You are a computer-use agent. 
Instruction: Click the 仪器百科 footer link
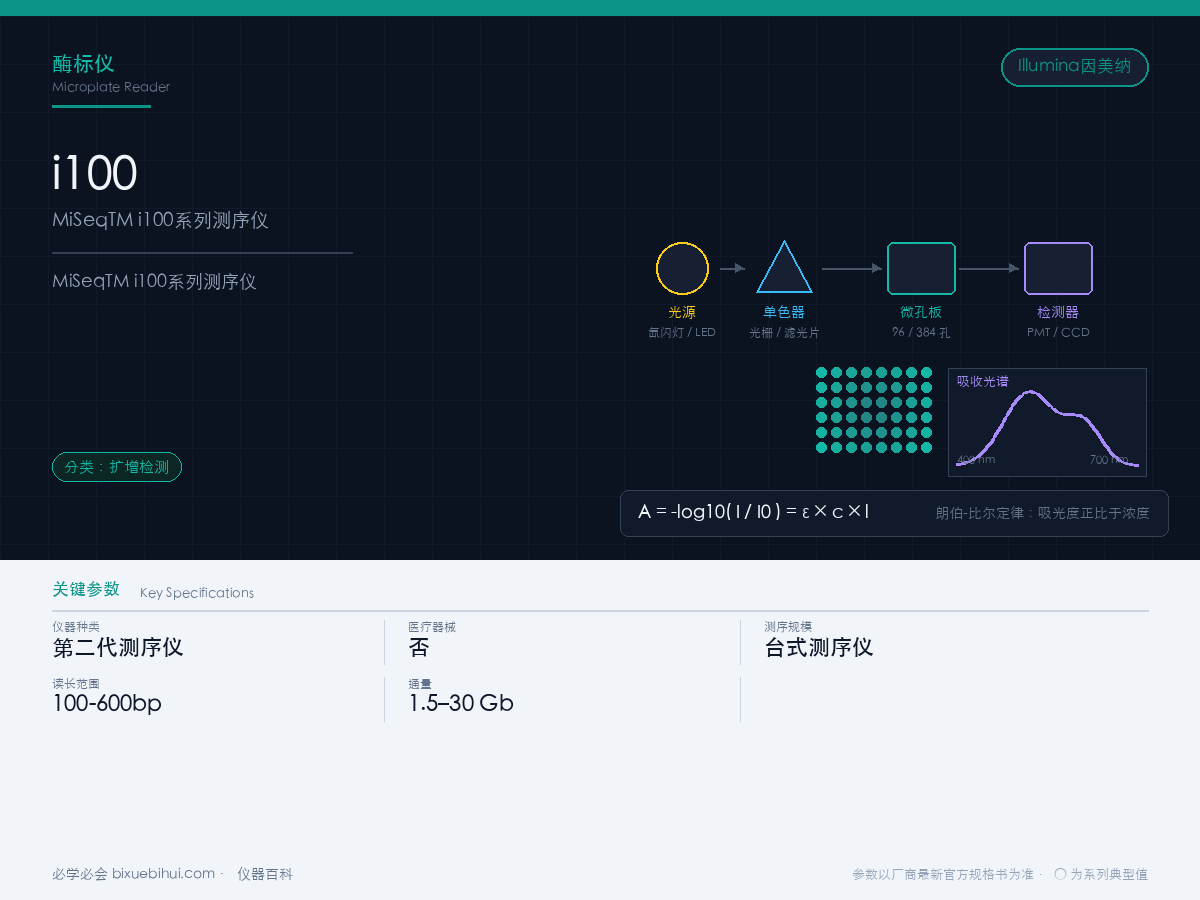click(265, 874)
